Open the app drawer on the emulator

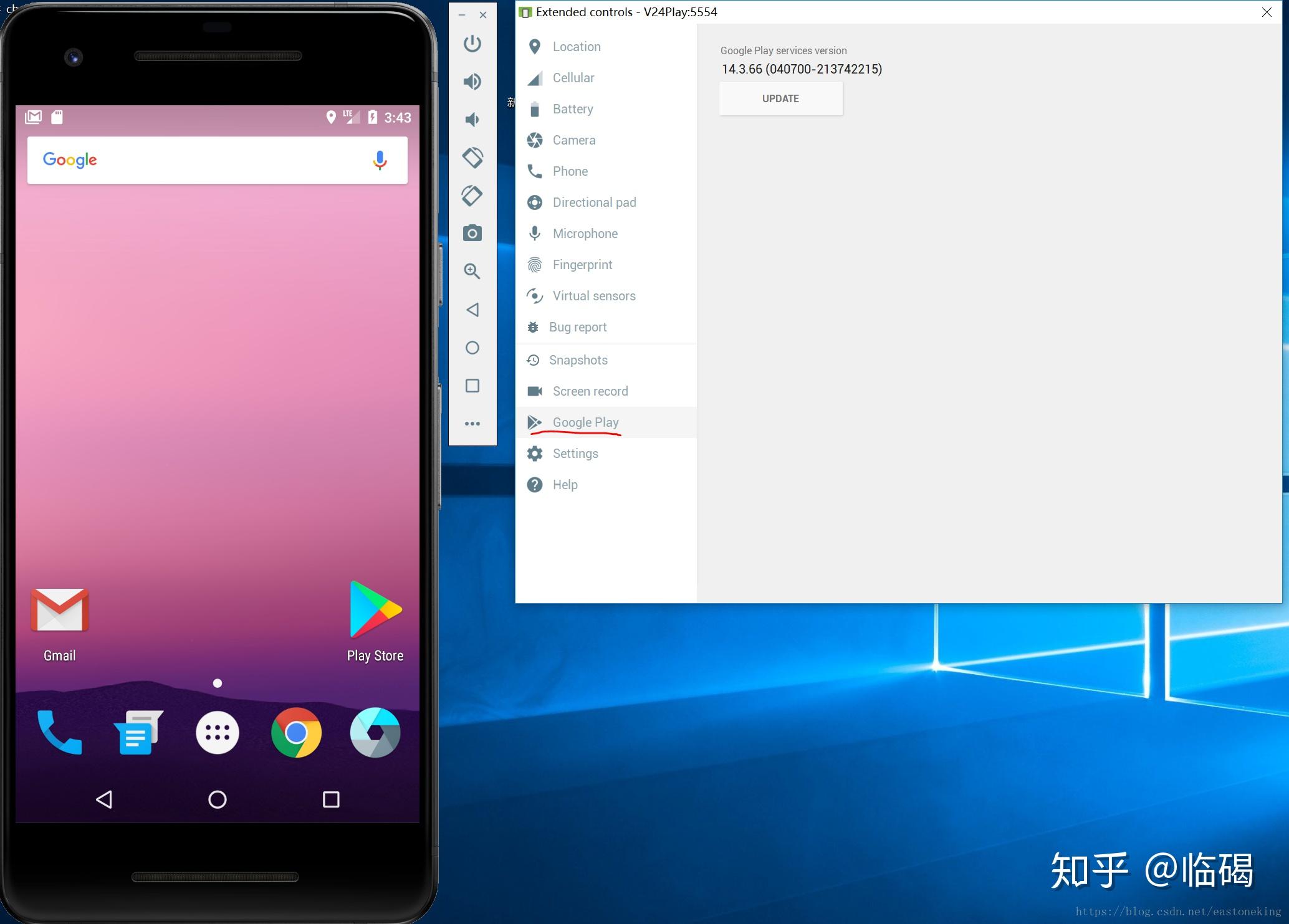pyautogui.click(x=217, y=733)
